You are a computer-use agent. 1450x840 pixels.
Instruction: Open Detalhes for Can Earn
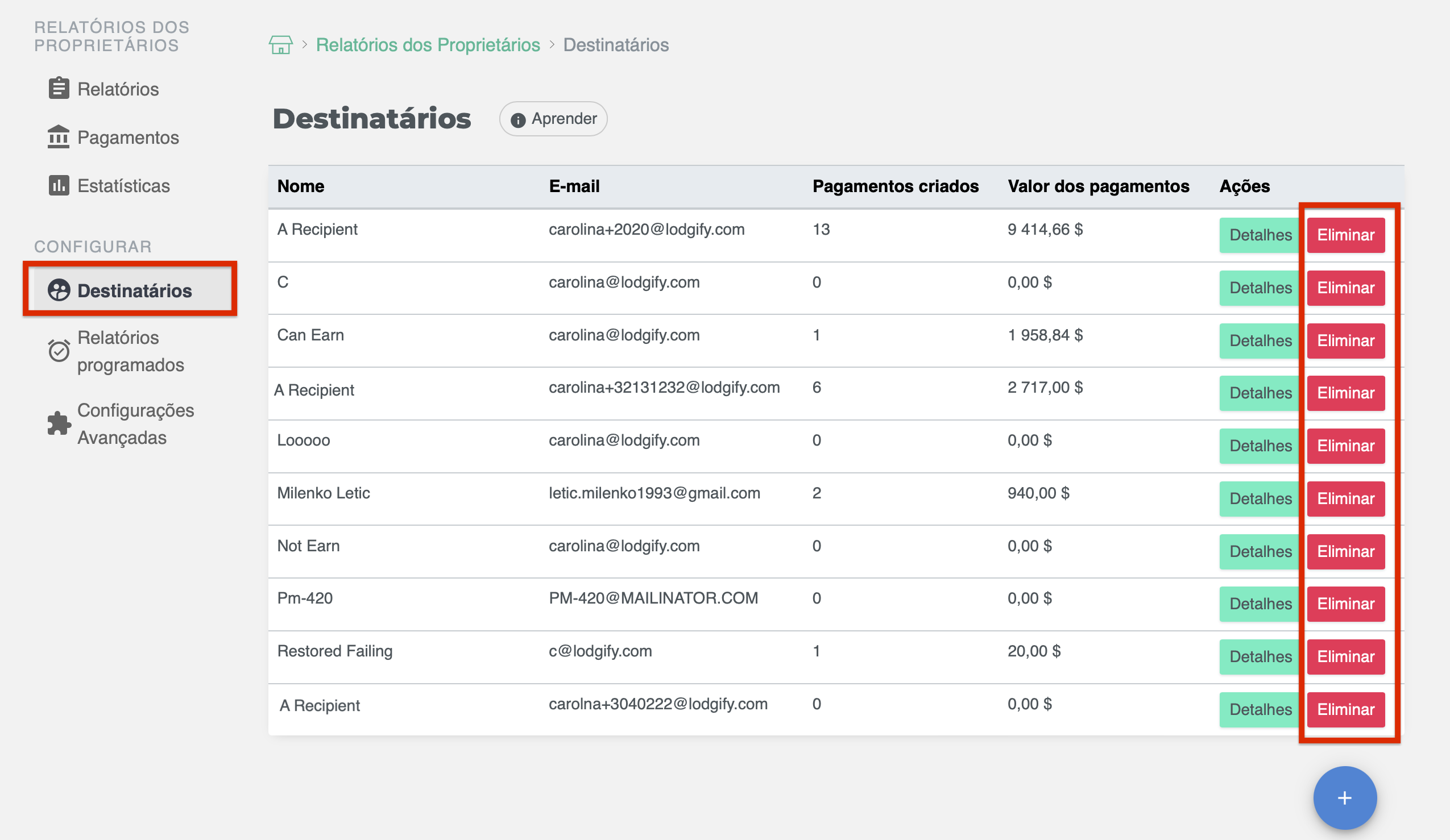pos(1260,340)
